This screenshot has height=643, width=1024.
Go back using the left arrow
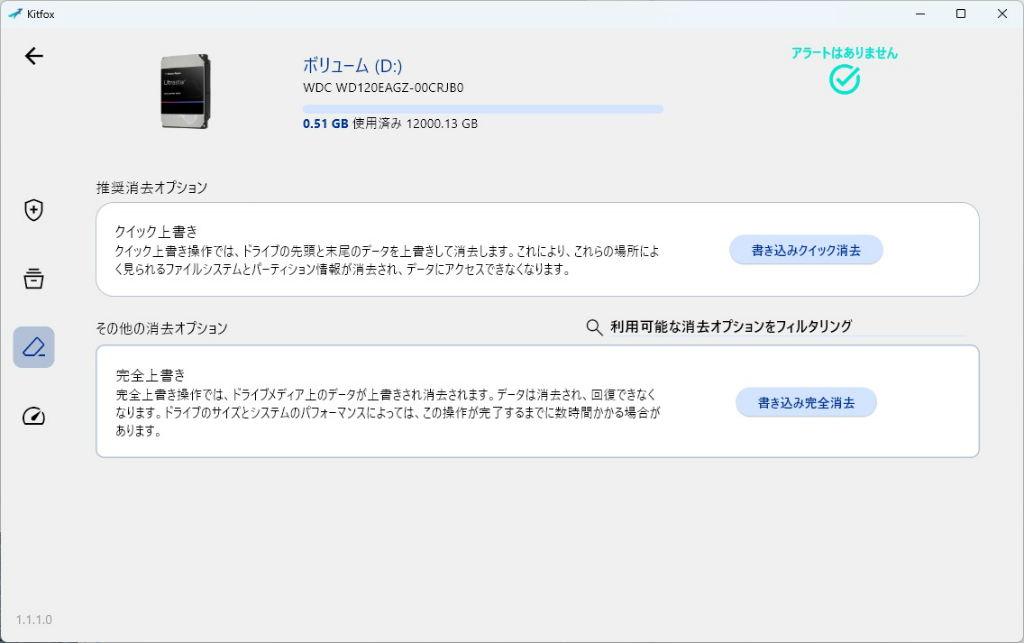[34, 56]
